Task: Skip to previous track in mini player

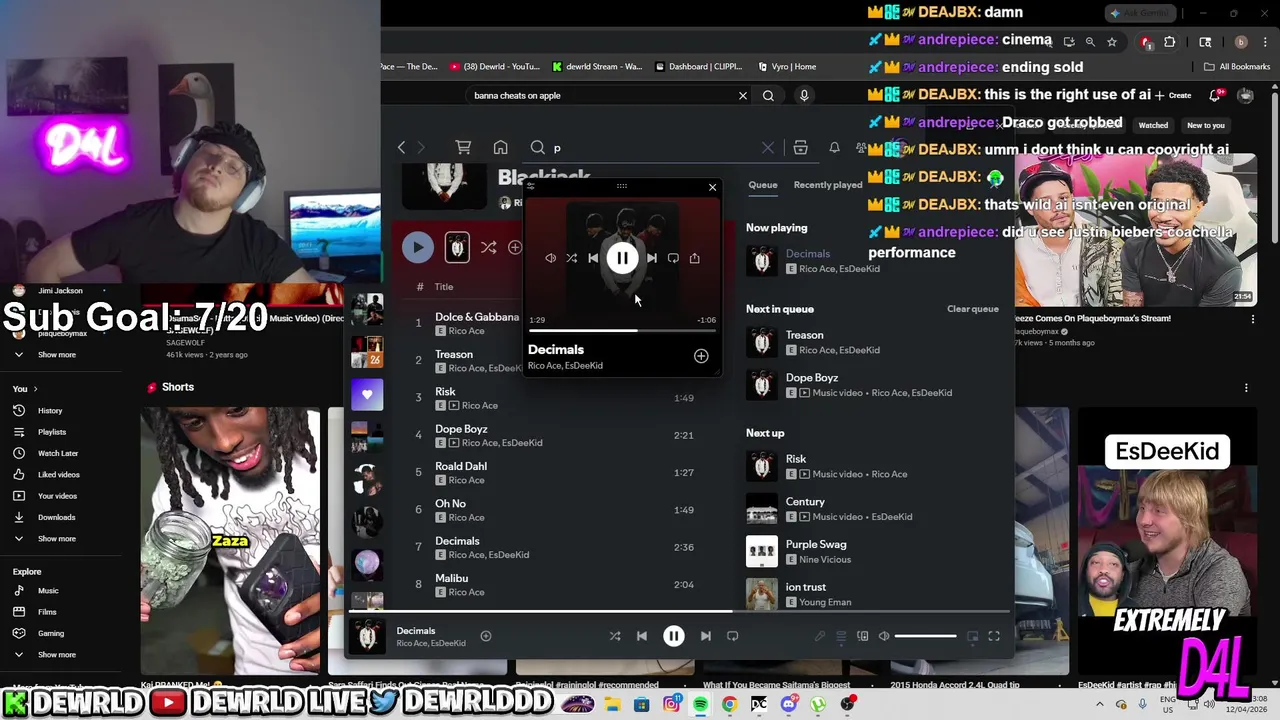Action: pos(593,258)
